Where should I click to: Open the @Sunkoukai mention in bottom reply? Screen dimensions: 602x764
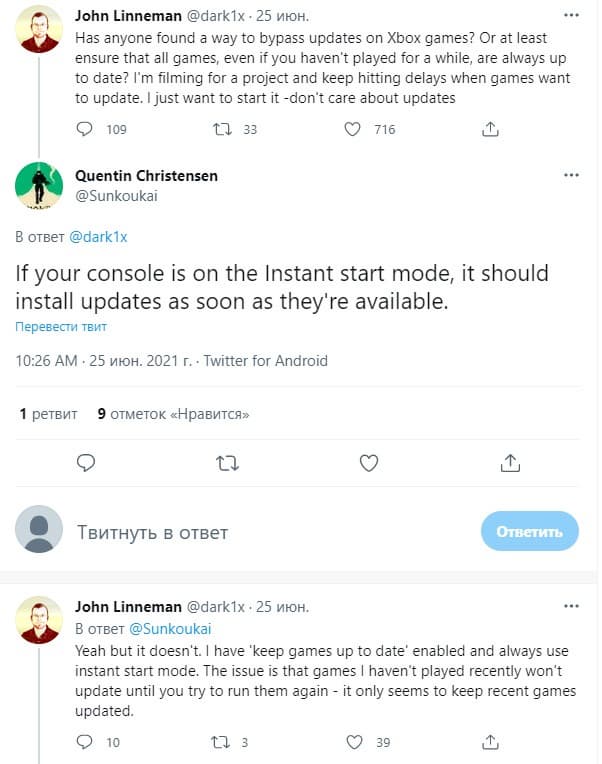point(171,628)
